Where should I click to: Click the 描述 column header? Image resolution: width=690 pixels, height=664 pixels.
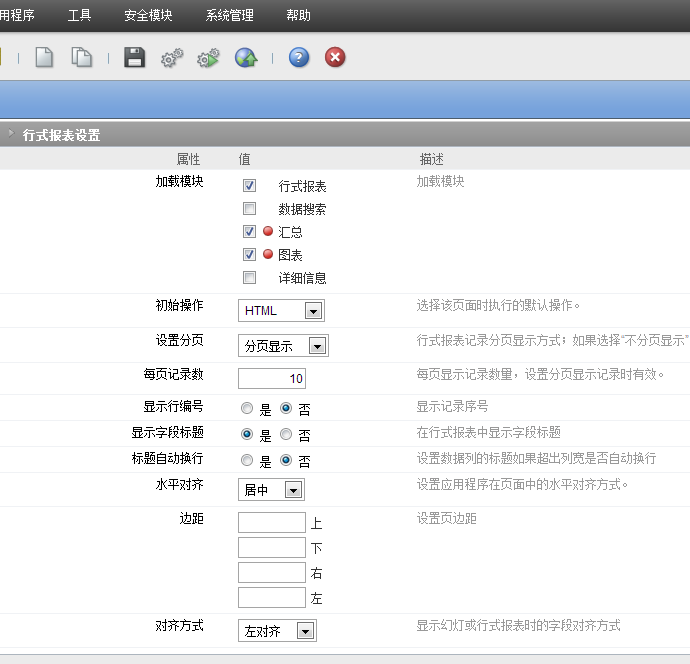coord(431,159)
